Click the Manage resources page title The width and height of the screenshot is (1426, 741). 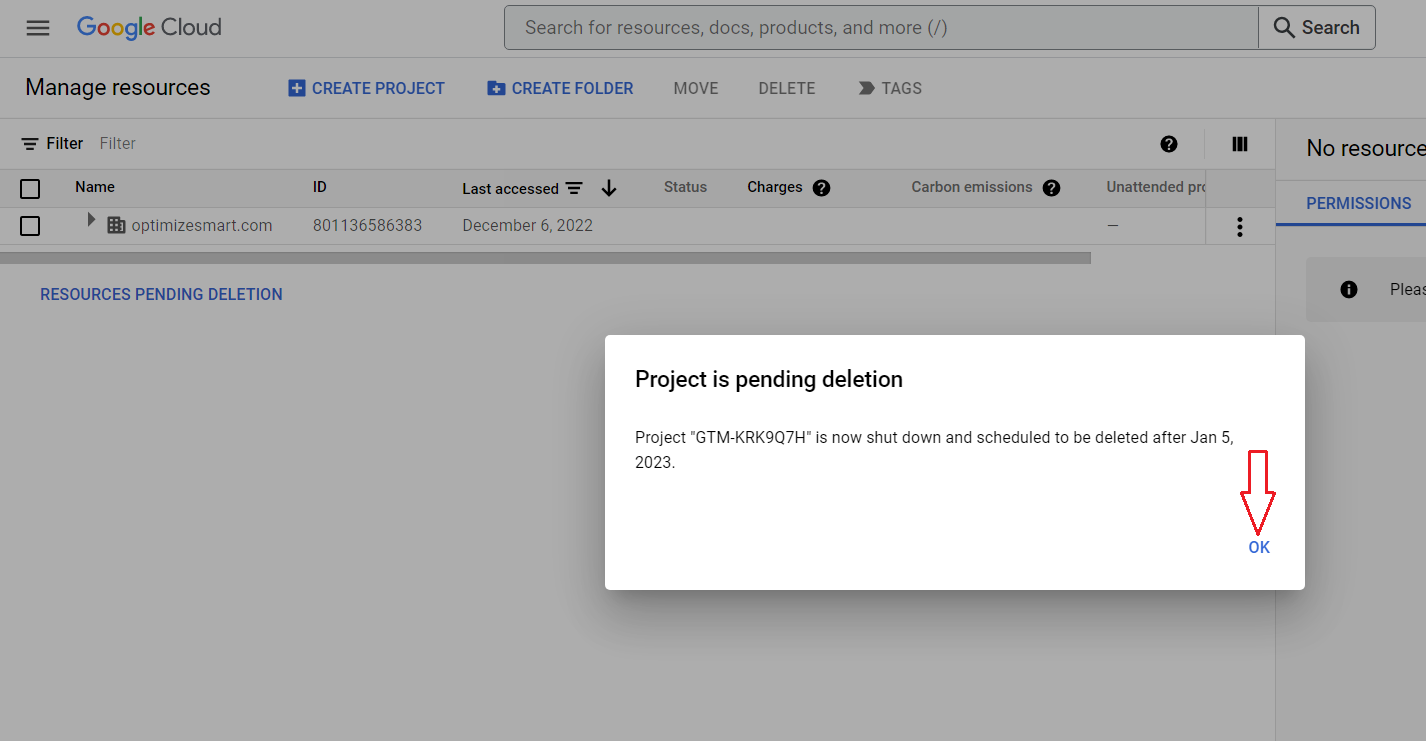tap(118, 88)
